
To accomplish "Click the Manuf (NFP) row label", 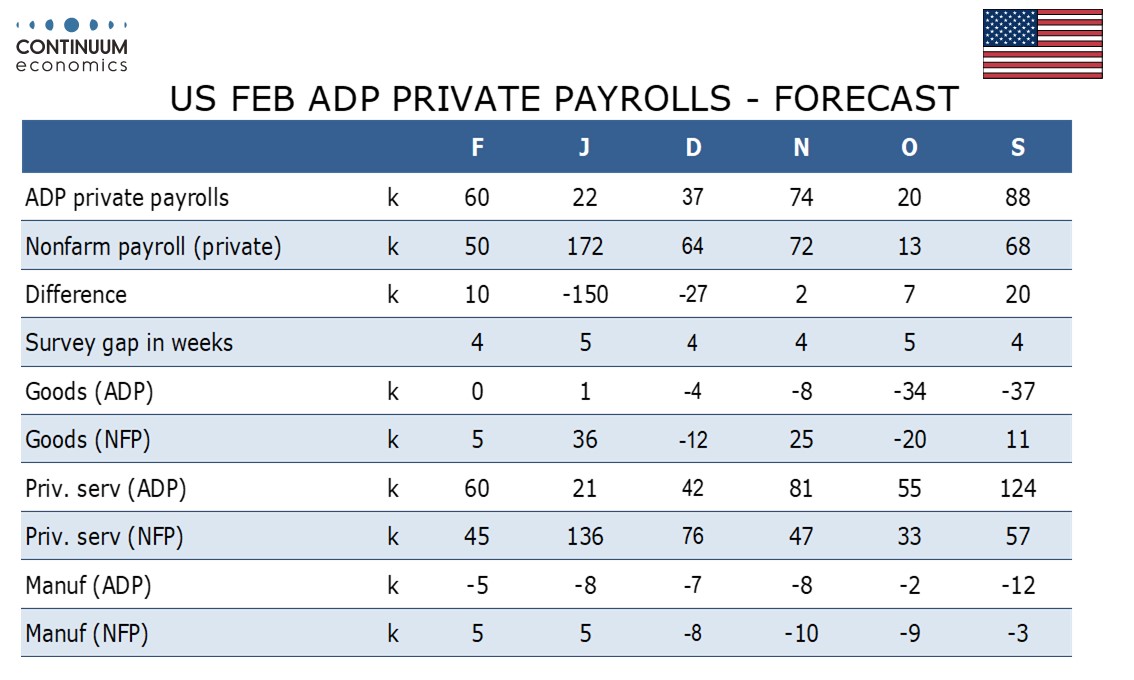I will (87, 633).
